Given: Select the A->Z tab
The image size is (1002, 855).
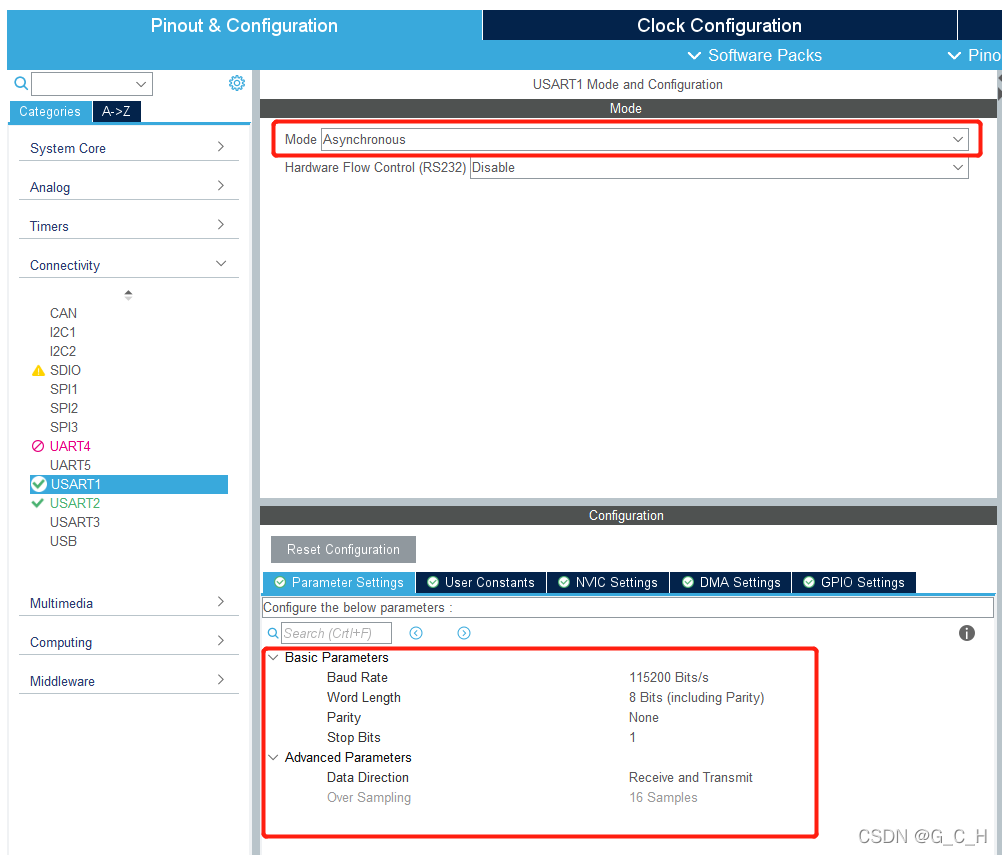Looking at the screenshot, I should (x=116, y=111).
